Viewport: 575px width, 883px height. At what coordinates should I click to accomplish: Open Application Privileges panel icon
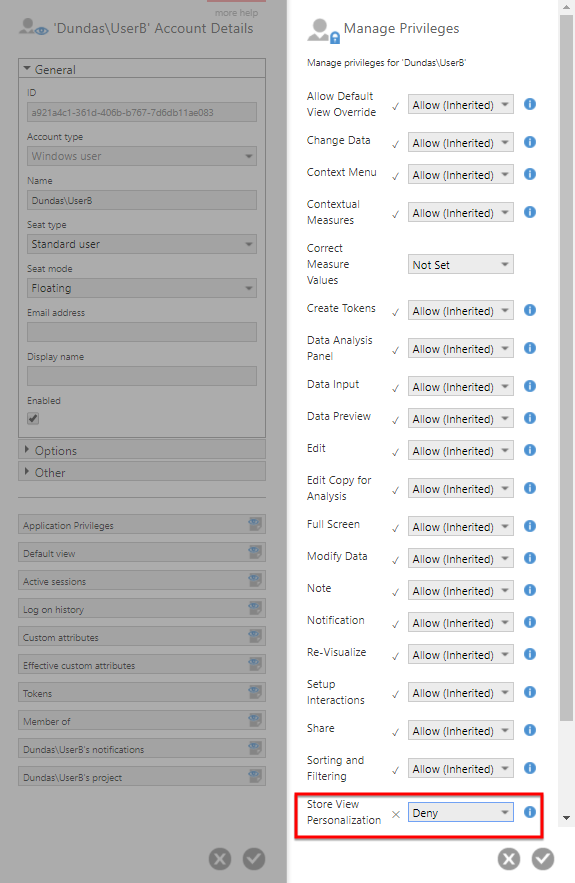[x=255, y=524]
